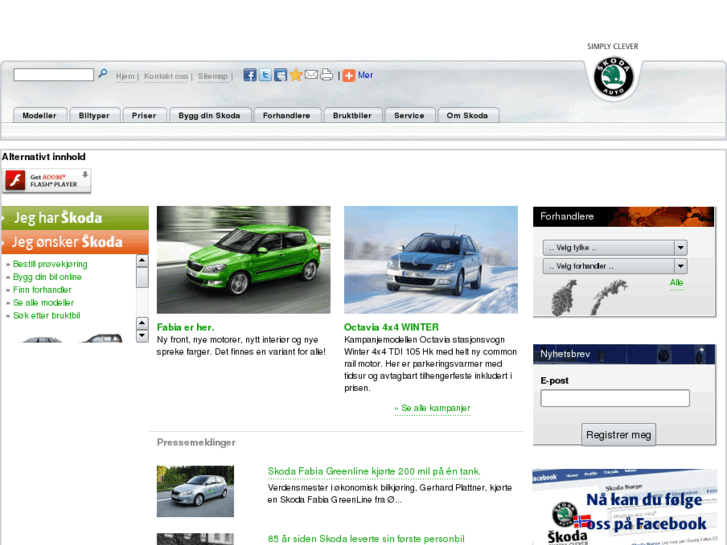The width and height of the screenshot is (727, 545).
Task: Click the Fabia Greenline press thumbnail
Action: (x=195, y=491)
